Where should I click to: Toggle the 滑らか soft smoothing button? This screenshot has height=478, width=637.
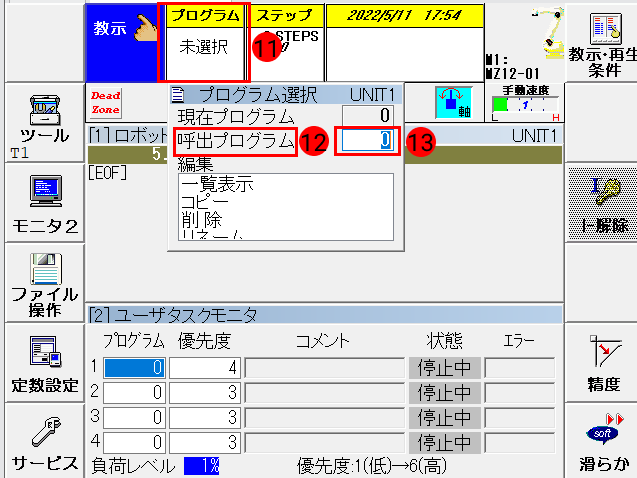point(602,442)
